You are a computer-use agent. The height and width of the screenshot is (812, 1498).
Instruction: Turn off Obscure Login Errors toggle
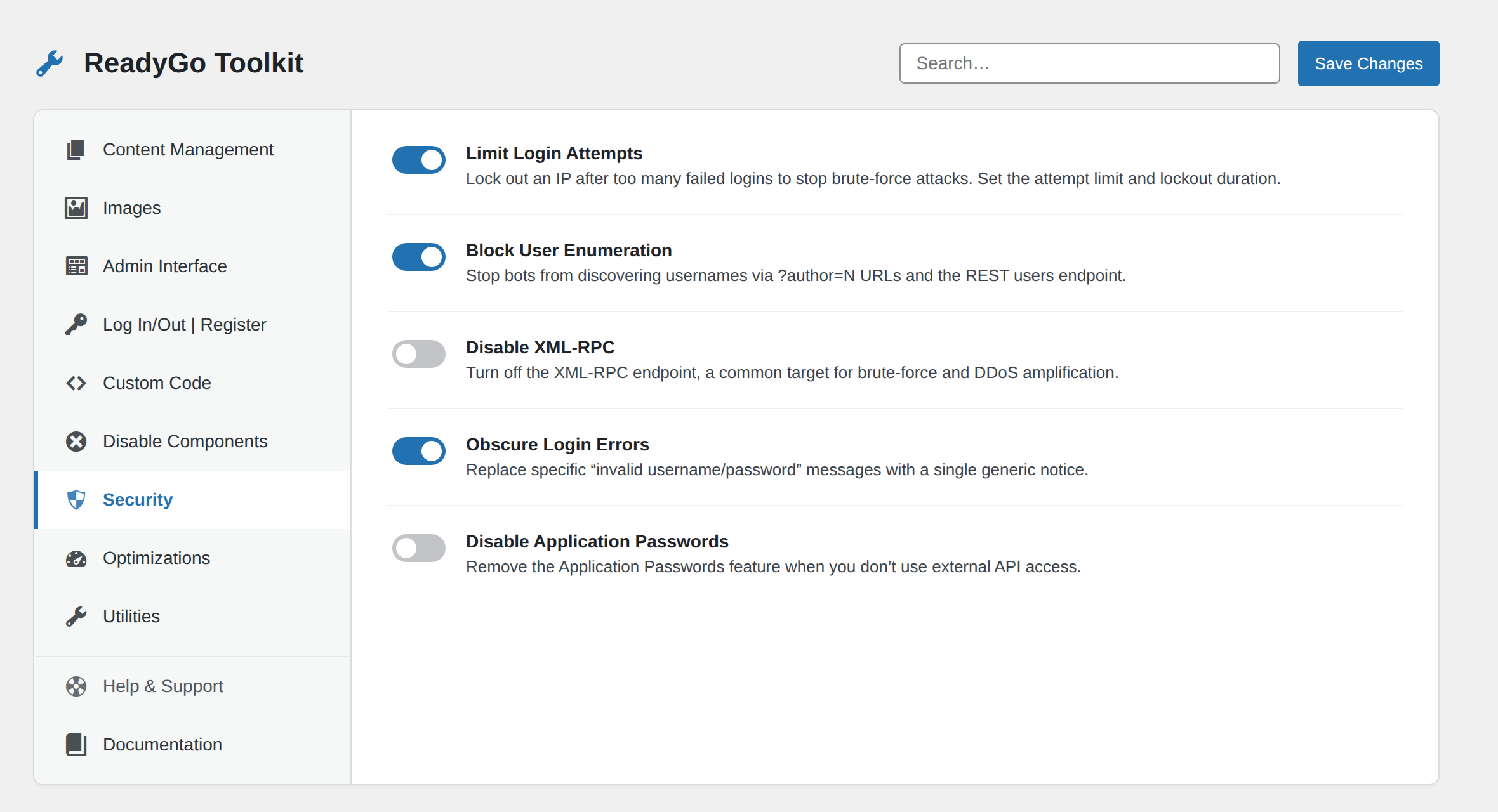(419, 451)
